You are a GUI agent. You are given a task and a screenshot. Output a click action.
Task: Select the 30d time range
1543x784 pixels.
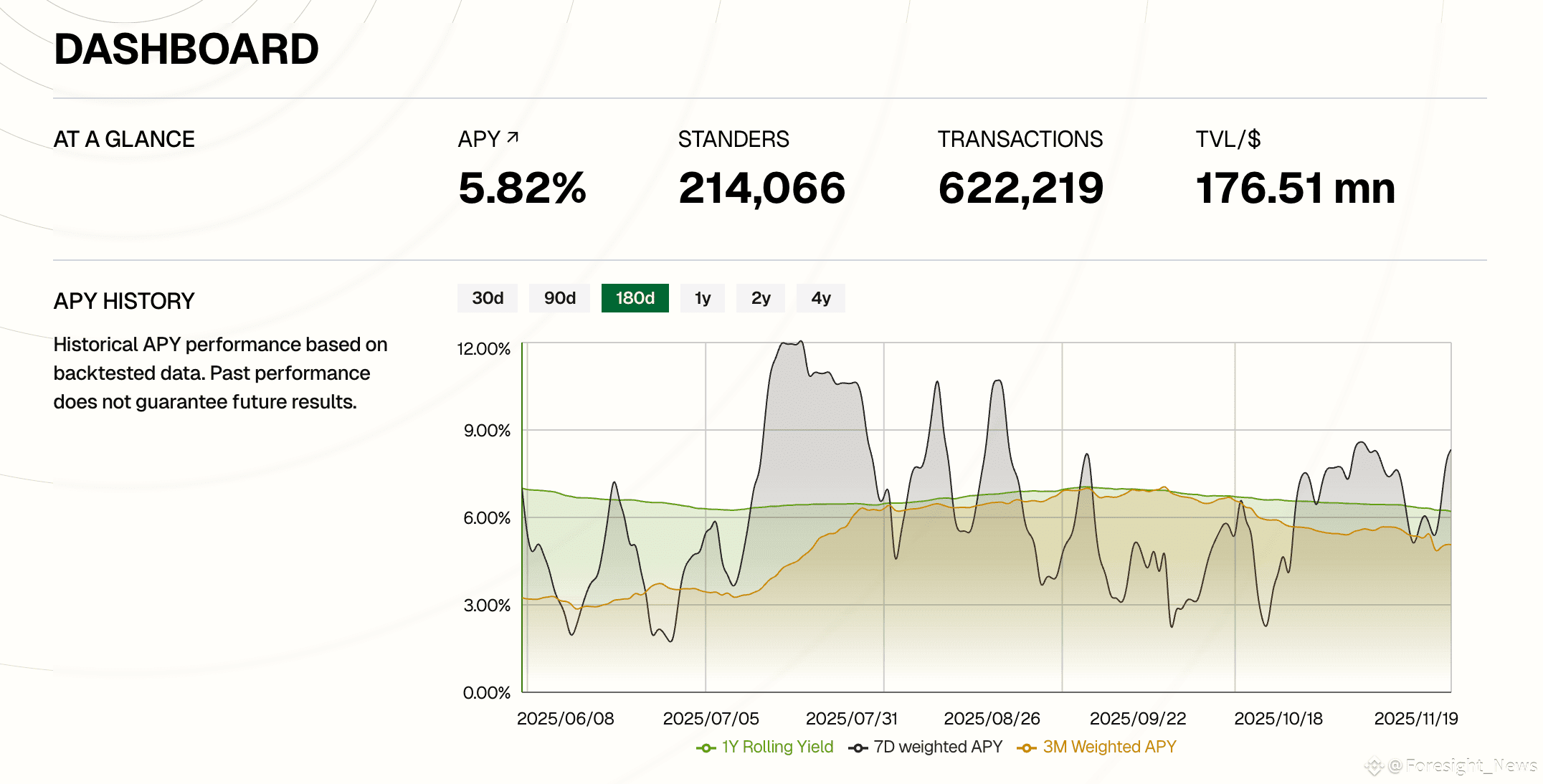(488, 298)
